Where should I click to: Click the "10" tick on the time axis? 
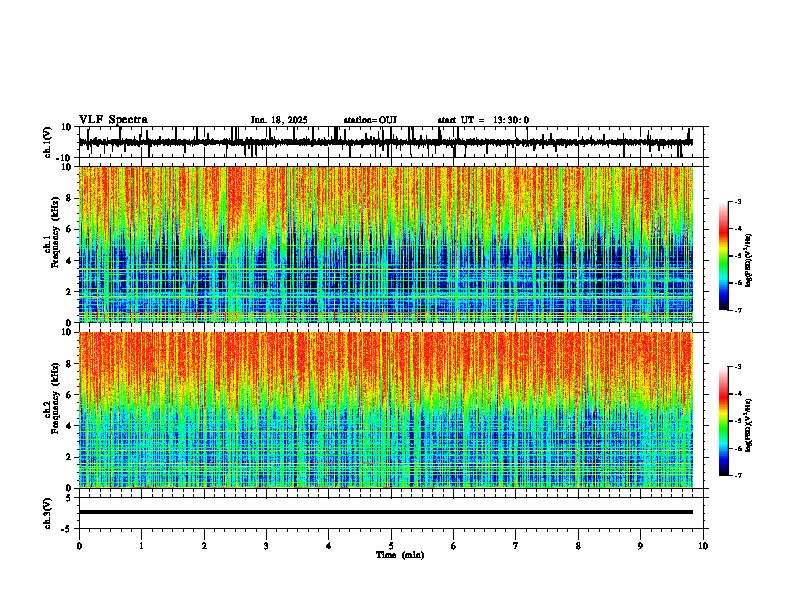click(703, 546)
